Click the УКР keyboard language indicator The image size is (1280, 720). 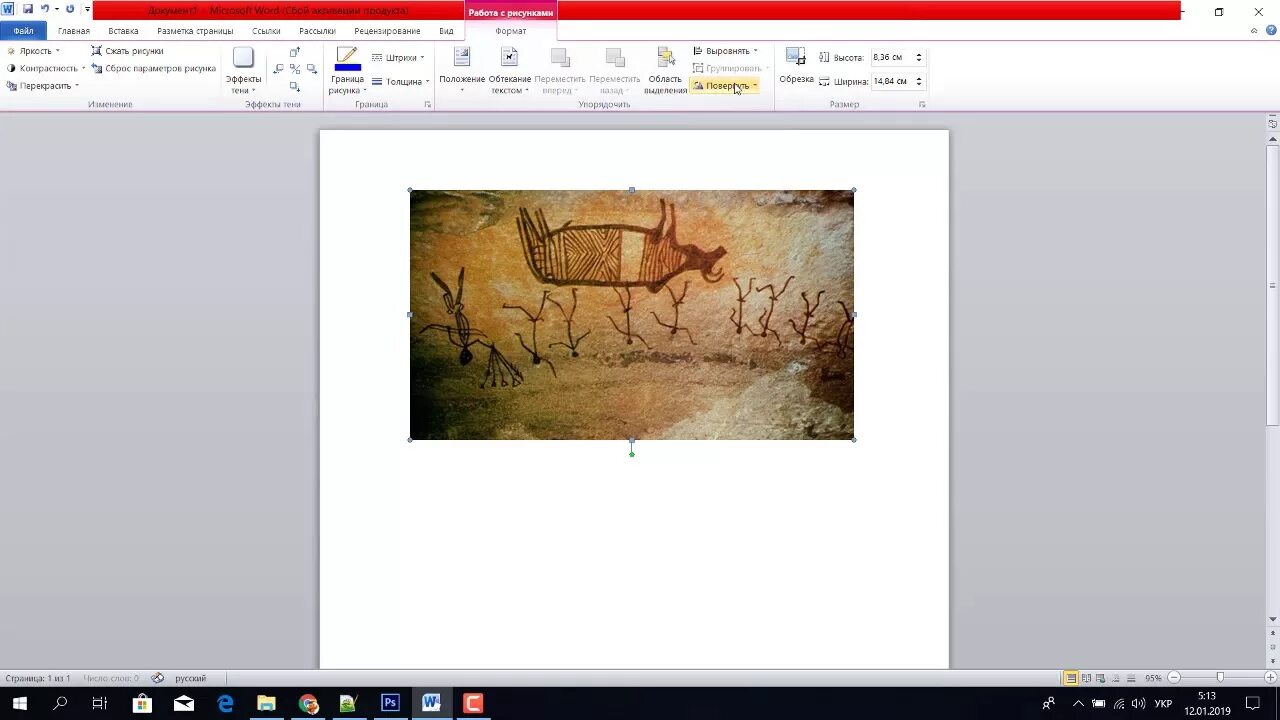(1163, 704)
